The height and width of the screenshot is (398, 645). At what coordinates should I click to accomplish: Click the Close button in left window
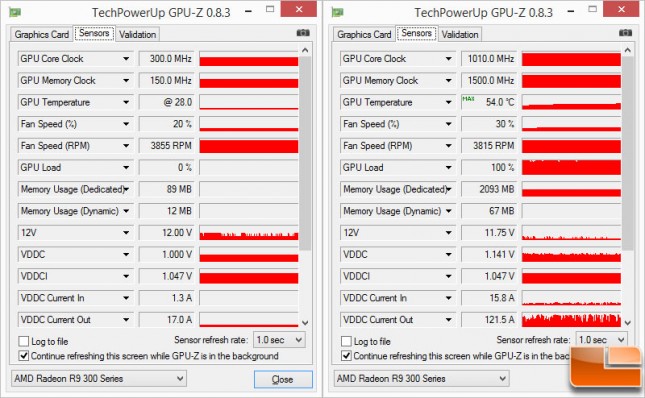(283, 379)
